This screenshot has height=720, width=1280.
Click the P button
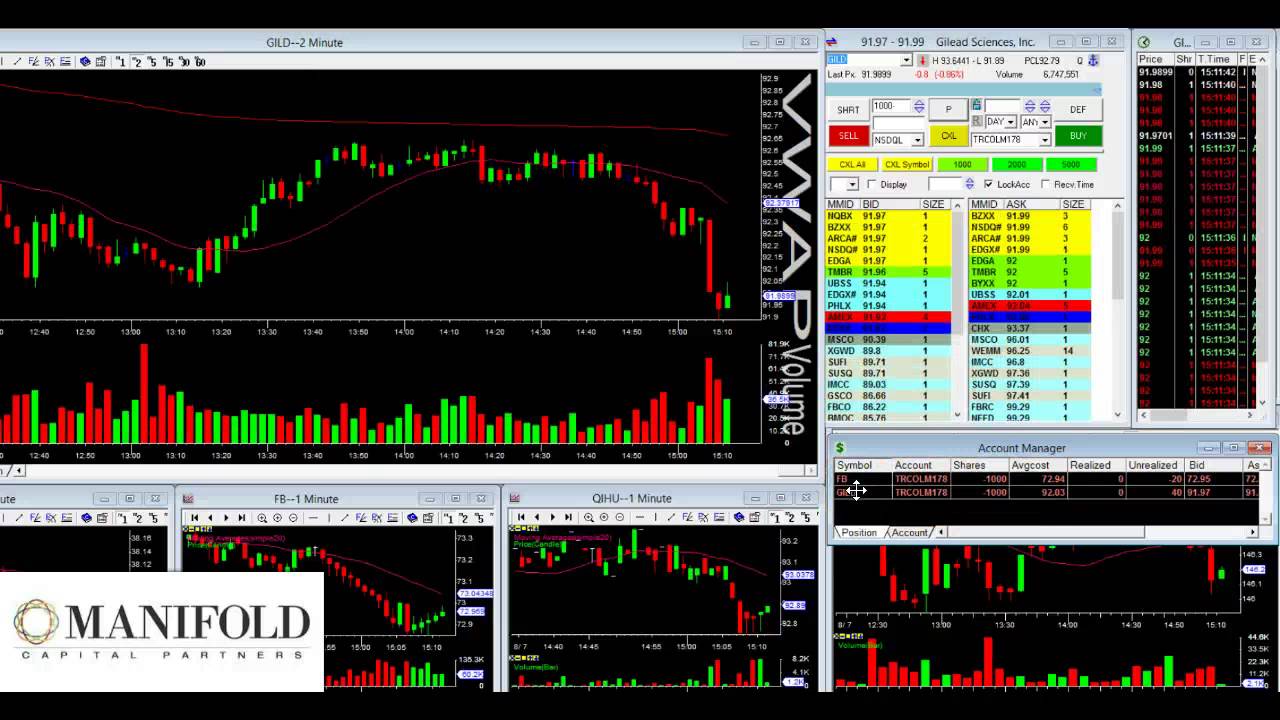(x=949, y=109)
